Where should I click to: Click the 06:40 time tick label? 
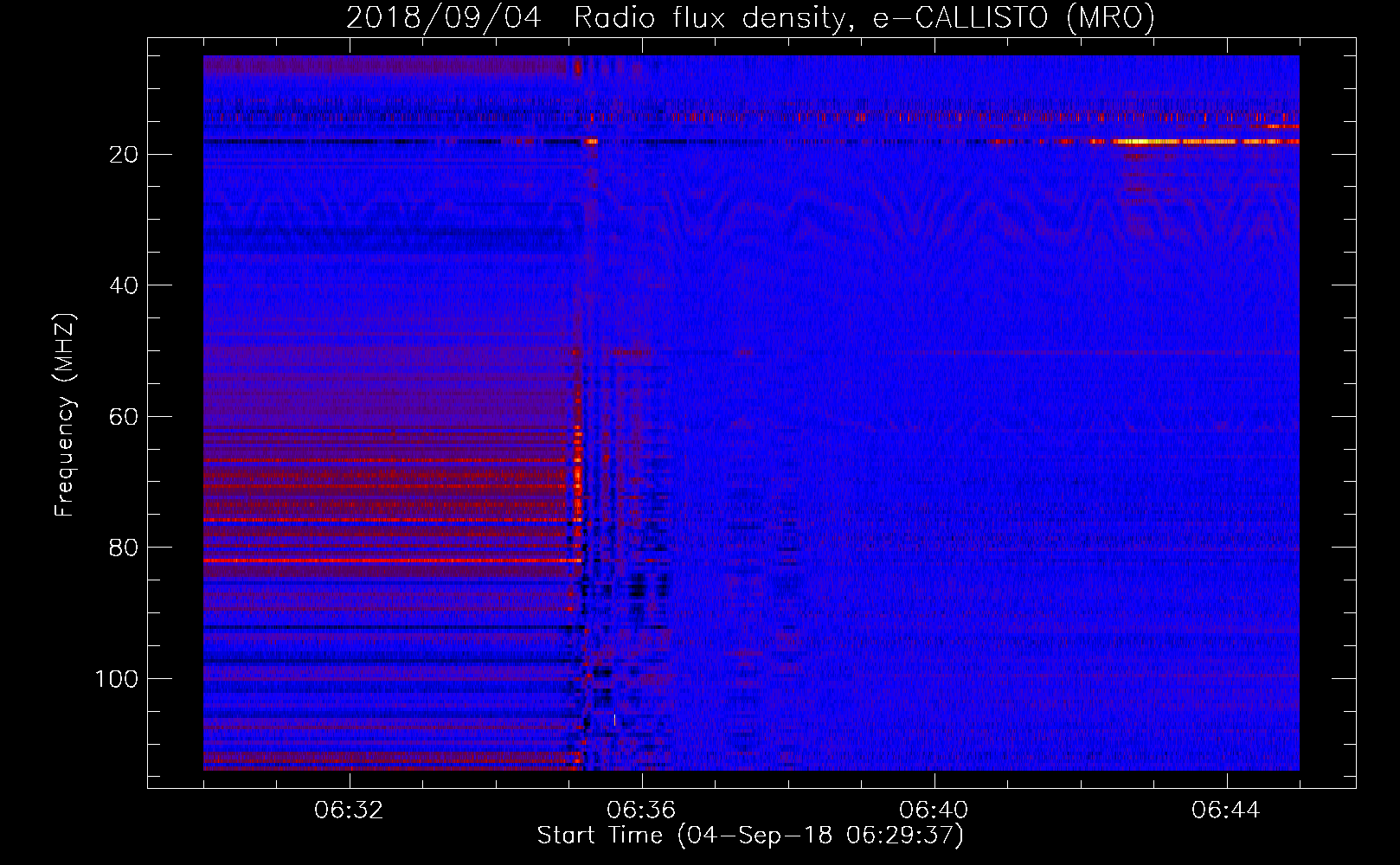934,811
